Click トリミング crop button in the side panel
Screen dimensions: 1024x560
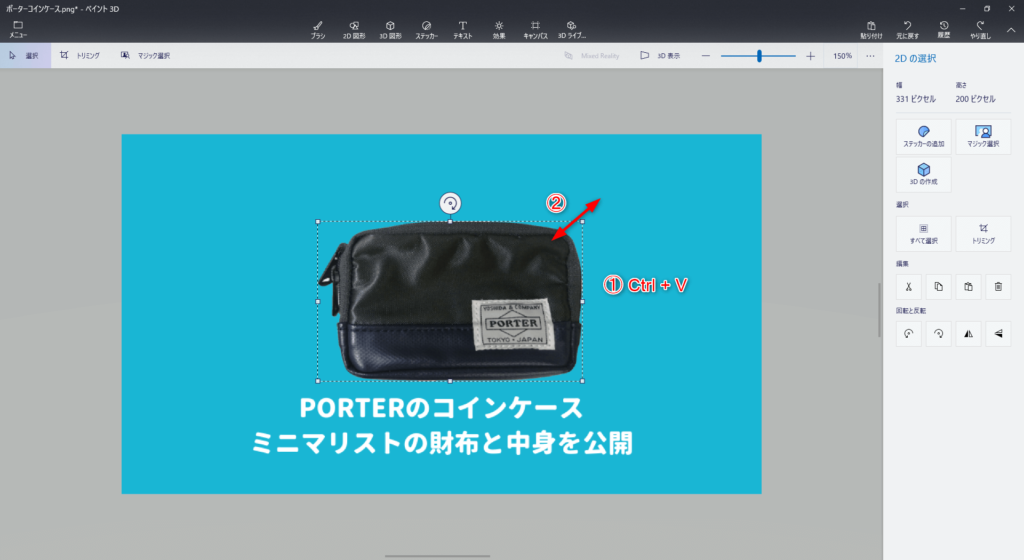(x=983, y=234)
